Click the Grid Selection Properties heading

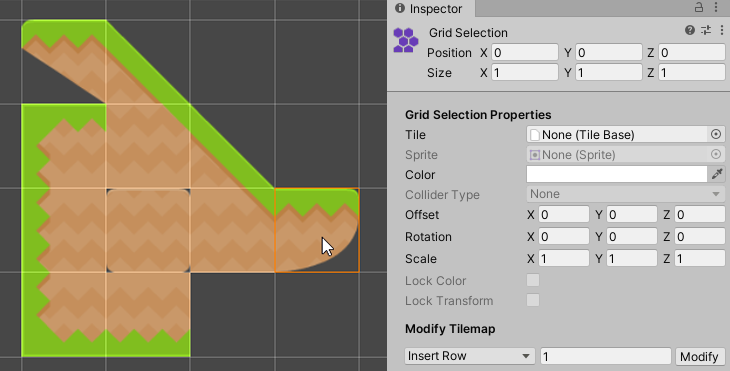pos(478,115)
